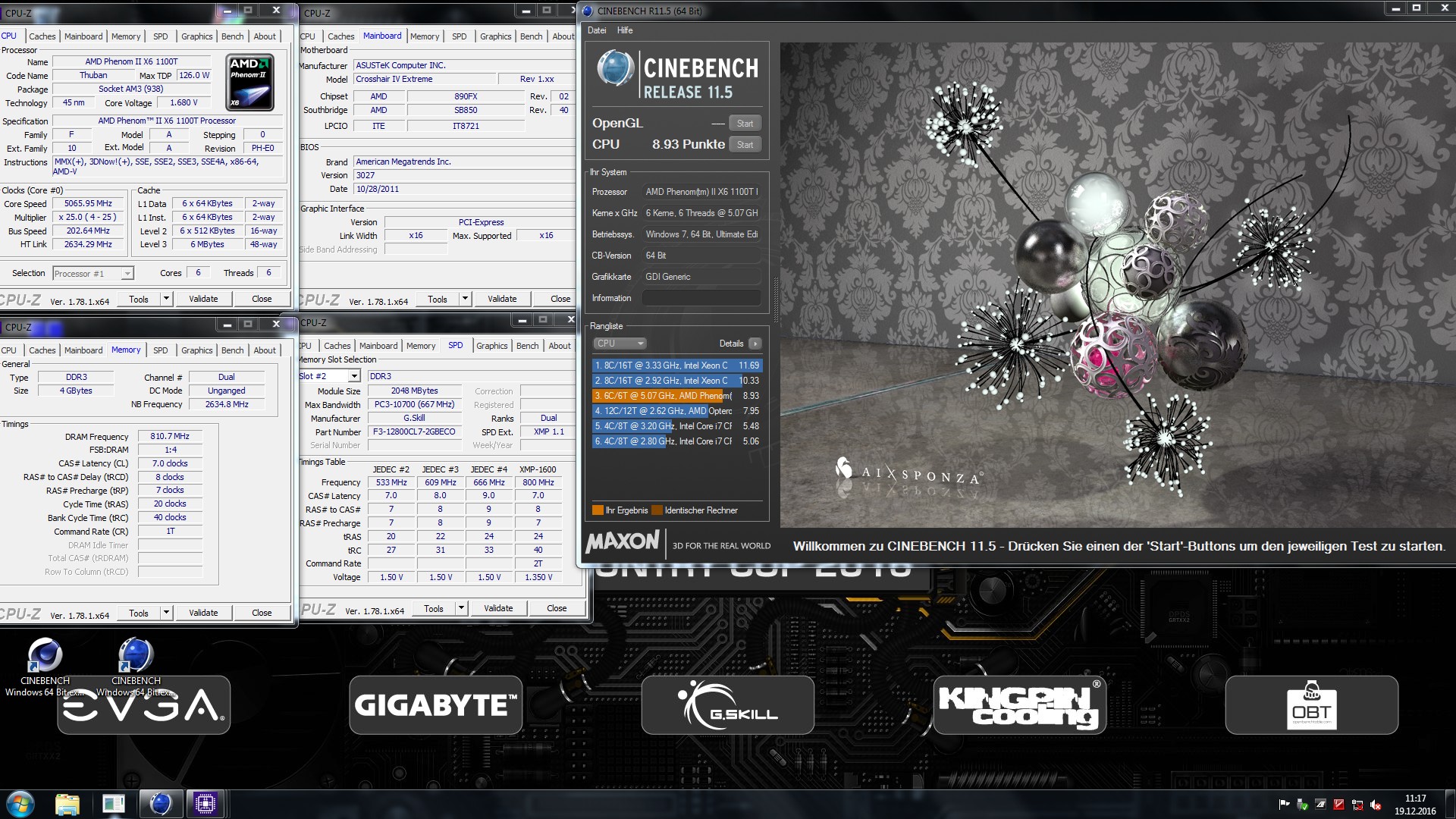Click the muted volume icon in the tray
1456x819 pixels.
point(1375,805)
